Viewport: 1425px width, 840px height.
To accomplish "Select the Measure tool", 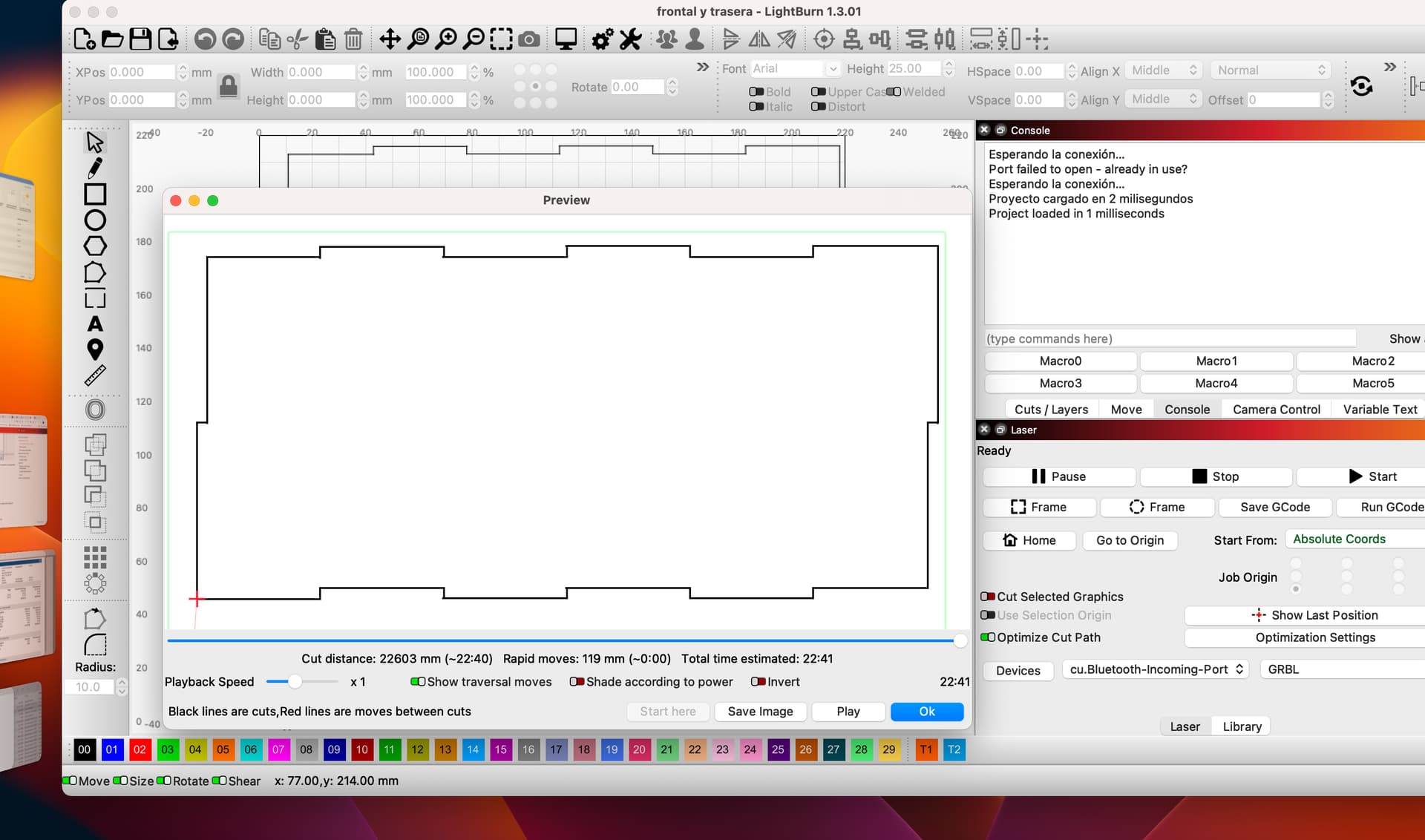I will click(x=94, y=375).
